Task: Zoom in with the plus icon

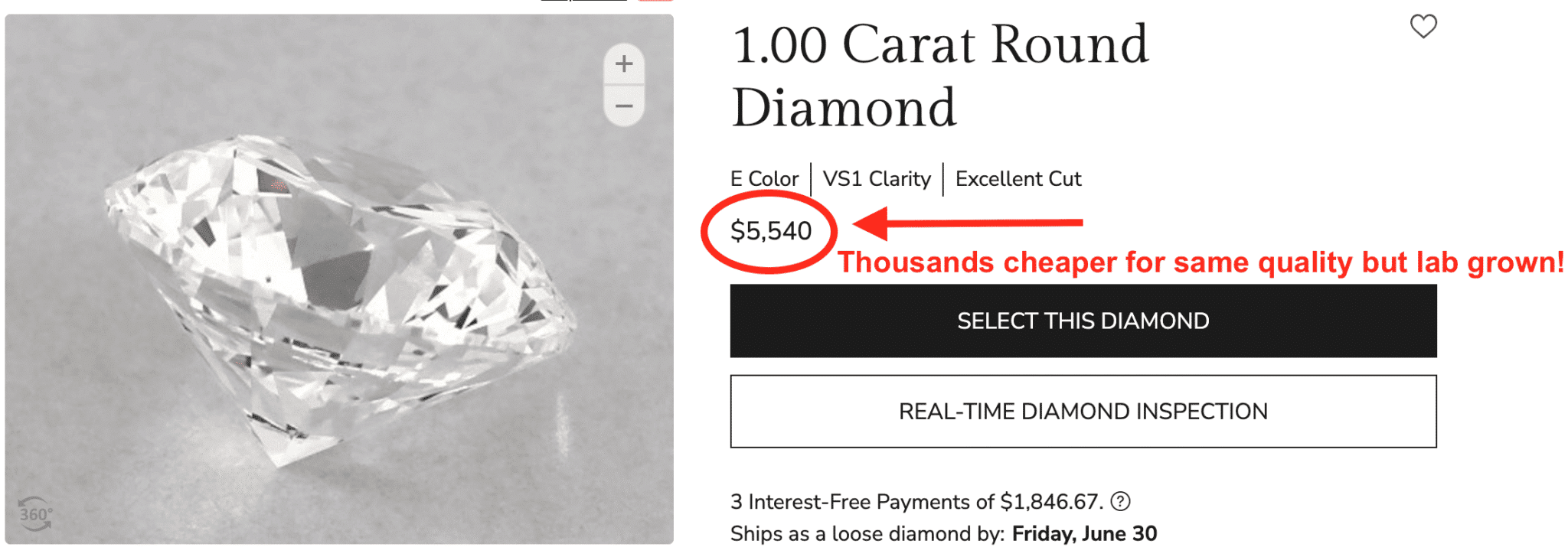Action: (x=624, y=64)
